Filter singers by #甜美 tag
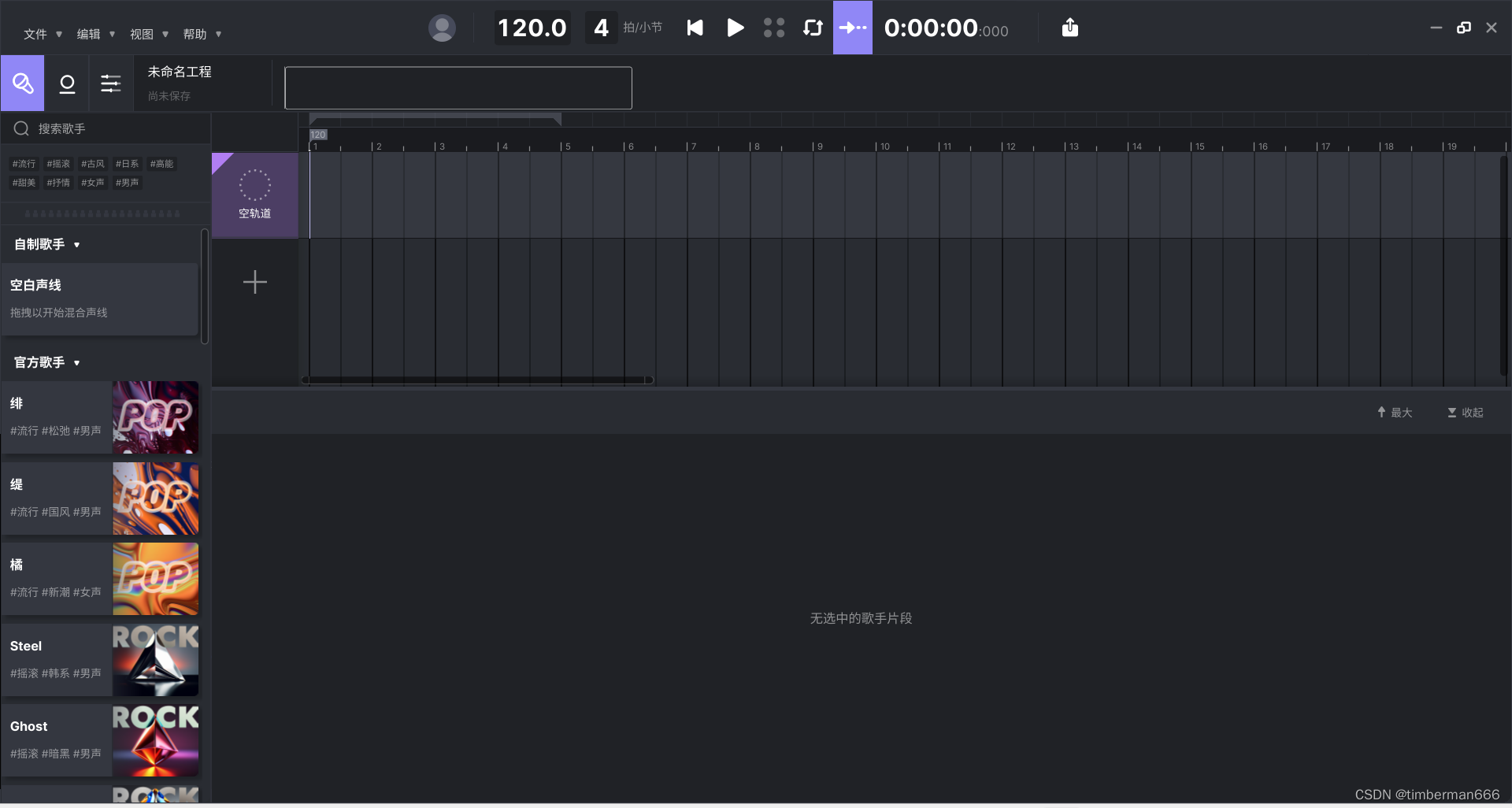The height and width of the screenshot is (808, 1512). tap(24, 183)
